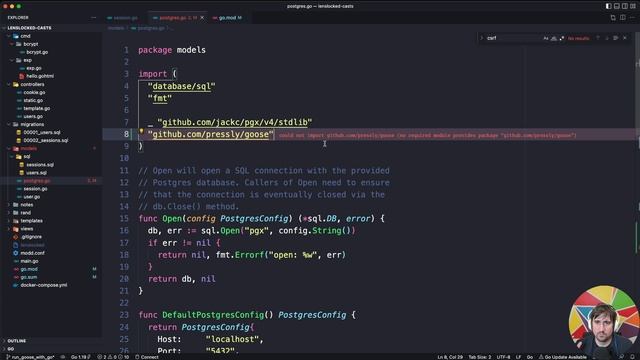Click Connect in status bar
Image resolution: width=640 pixels, height=360 pixels.
(147, 357)
